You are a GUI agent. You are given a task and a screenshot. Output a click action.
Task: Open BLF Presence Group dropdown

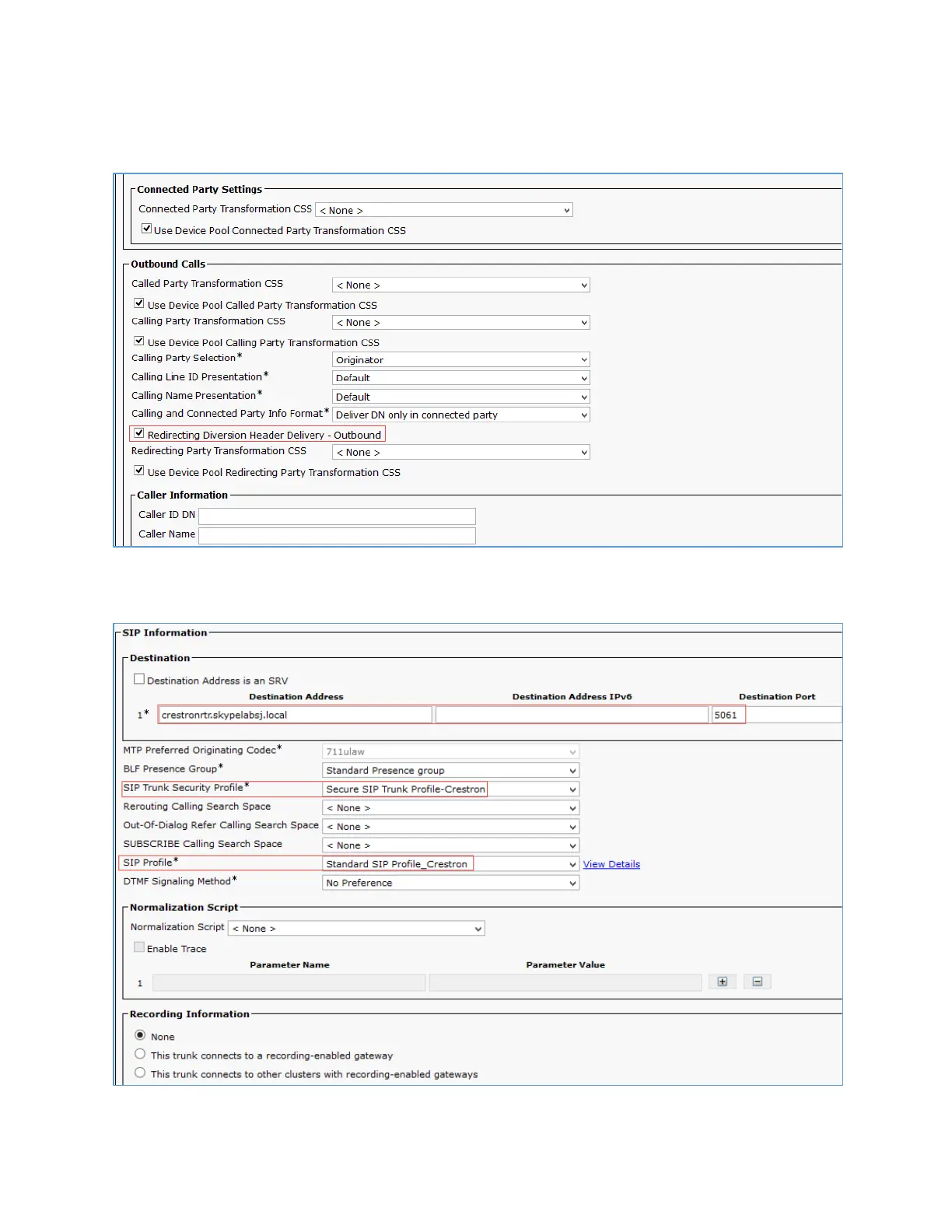[451, 770]
